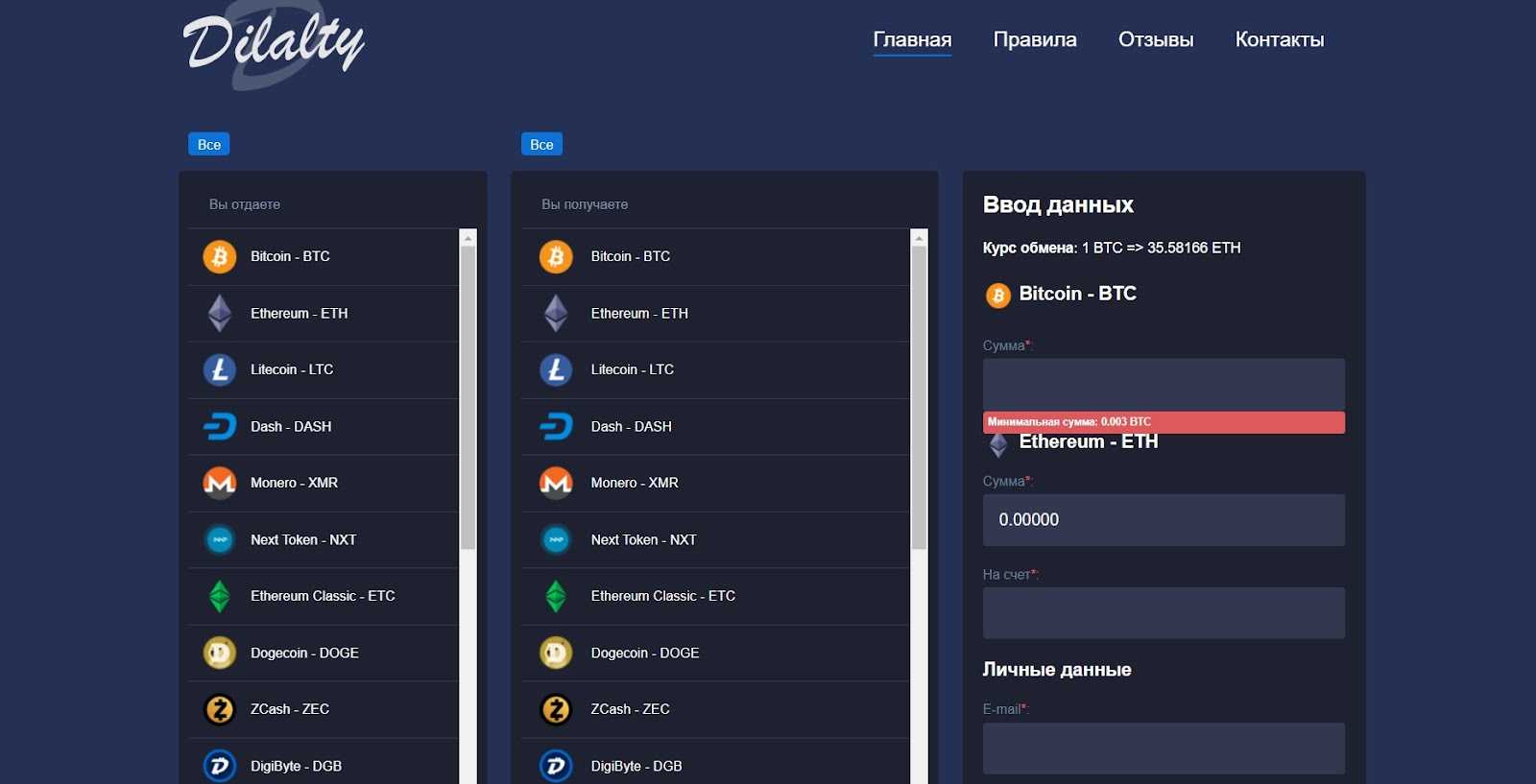Click the Ethereum amount field showing 0.00000
1536x784 pixels.
coord(1164,520)
